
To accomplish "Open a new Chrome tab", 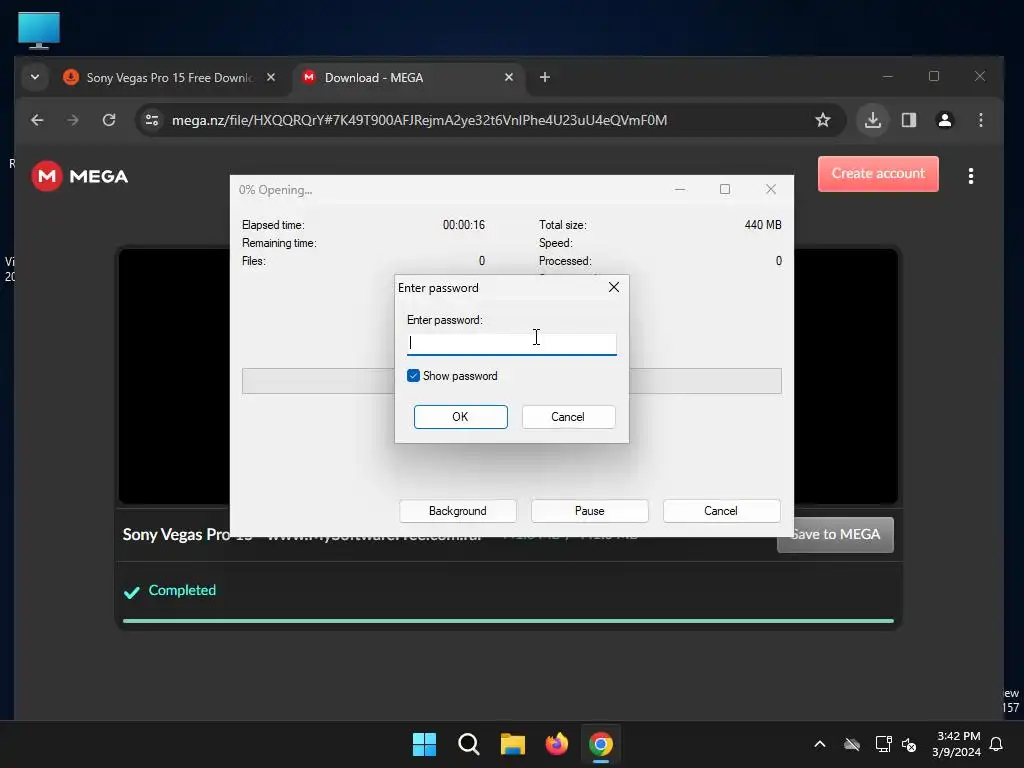I will pyautogui.click(x=545, y=77).
